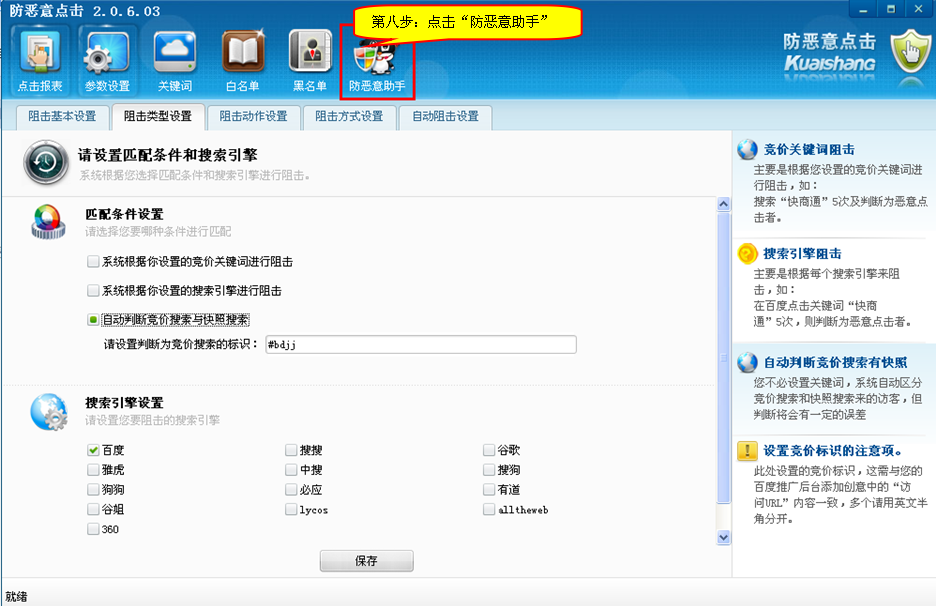Switch to the 阻击基本设置 tab

61,116
